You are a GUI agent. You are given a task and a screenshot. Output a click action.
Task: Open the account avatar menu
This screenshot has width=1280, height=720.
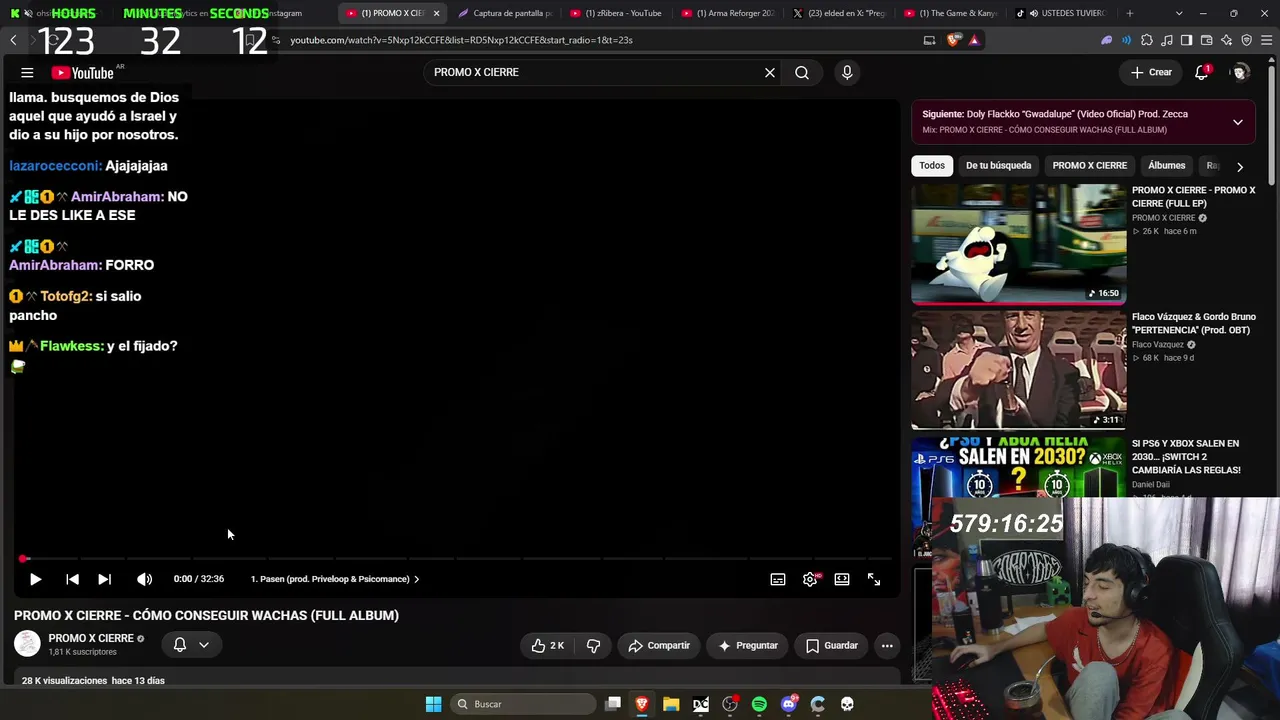click(1240, 72)
